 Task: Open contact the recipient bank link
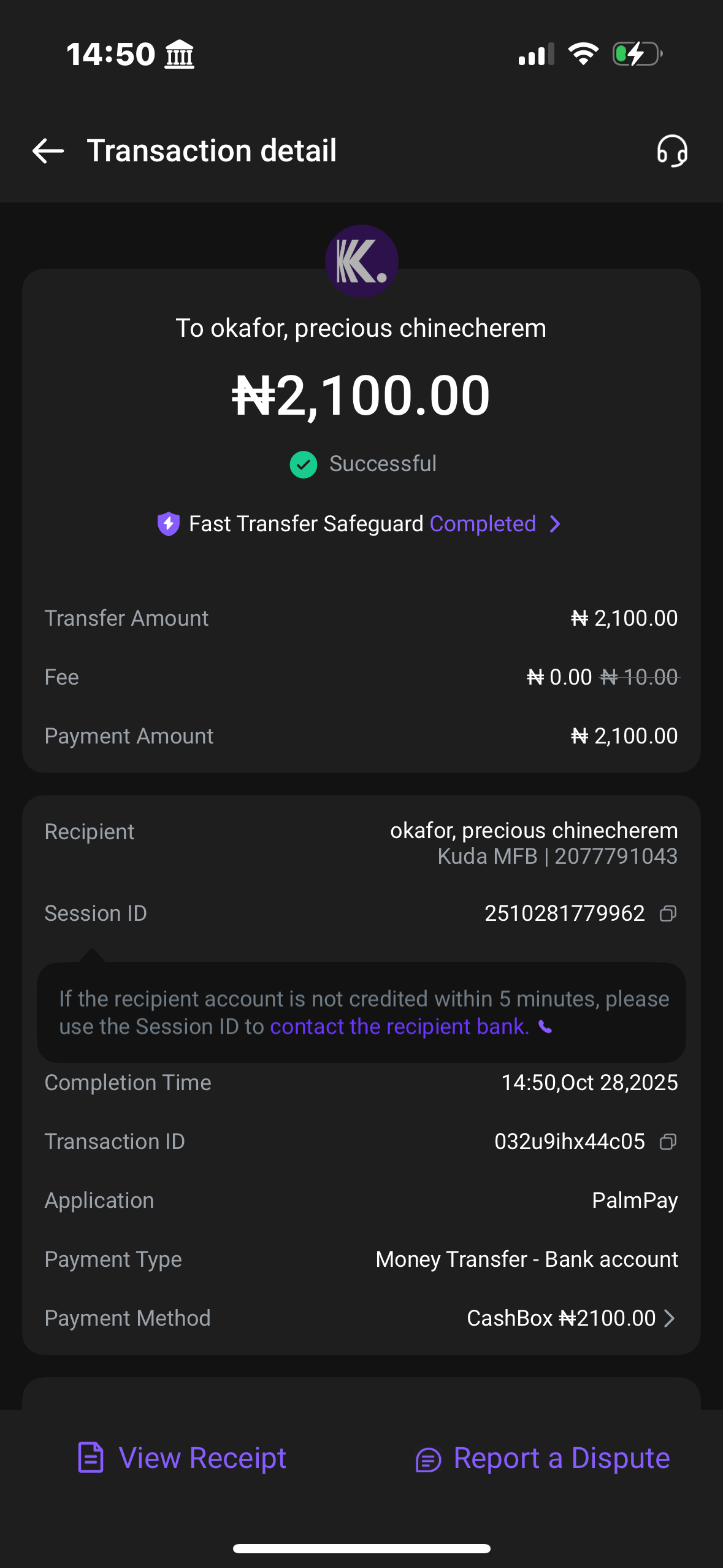399,1027
